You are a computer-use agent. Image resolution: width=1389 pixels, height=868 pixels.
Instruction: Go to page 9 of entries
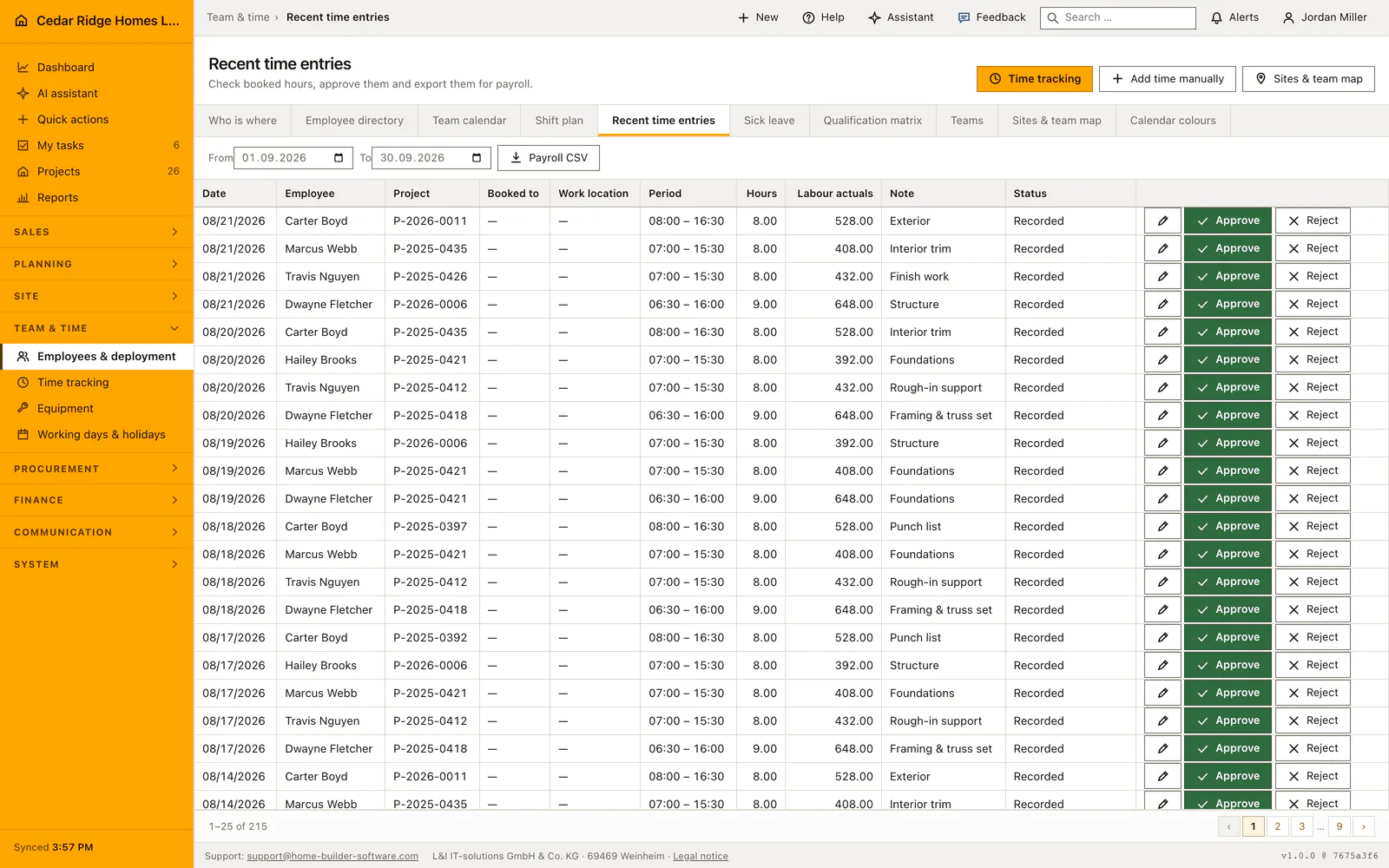pyautogui.click(x=1340, y=826)
